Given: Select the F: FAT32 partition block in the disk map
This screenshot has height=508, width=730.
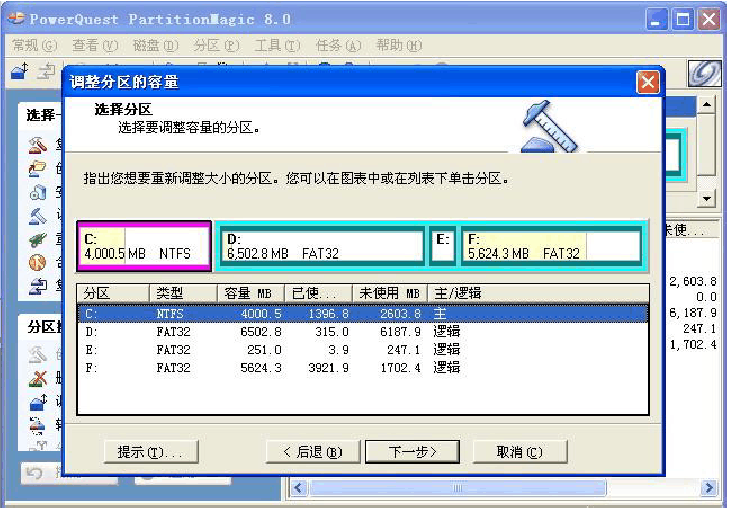Looking at the screenshot, I should (x=552, y=246).
